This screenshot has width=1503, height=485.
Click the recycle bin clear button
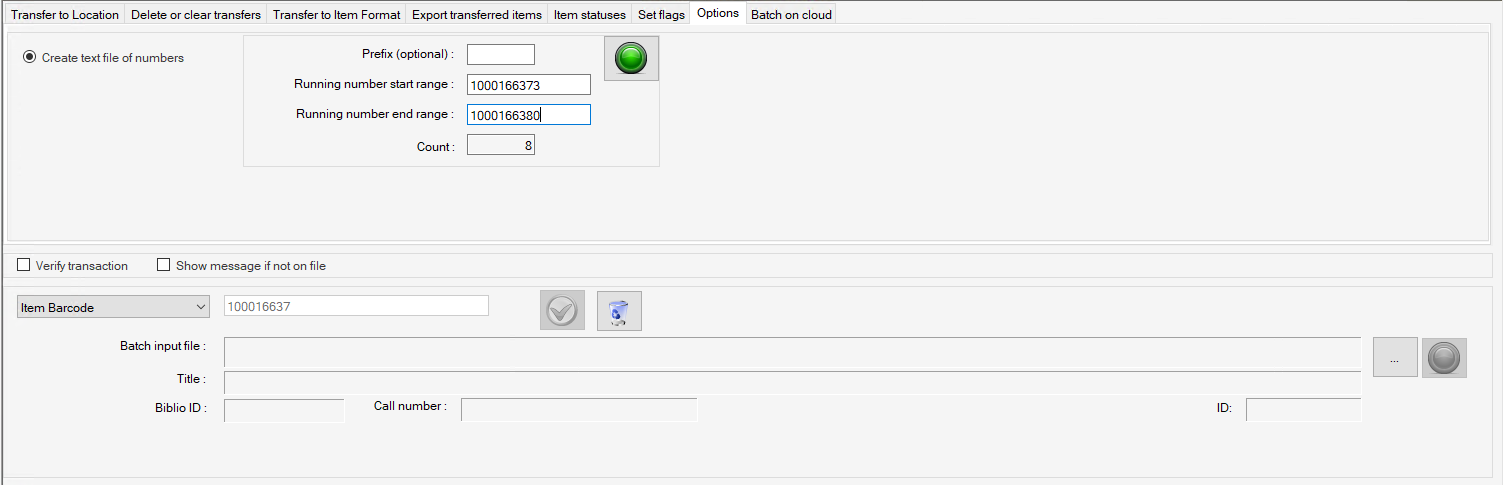[619, 311]
